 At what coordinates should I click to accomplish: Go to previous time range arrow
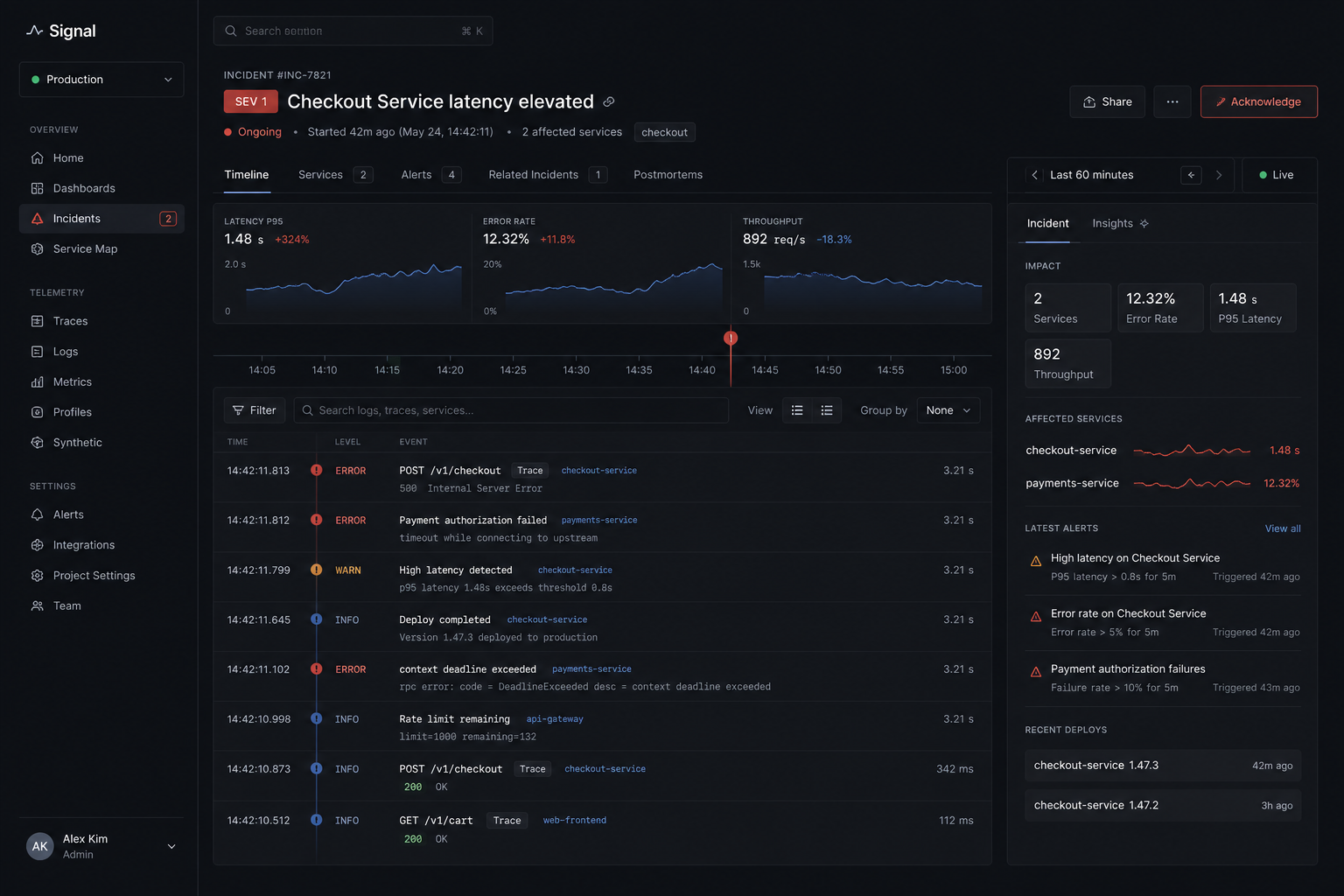(x=1035, y=175)
